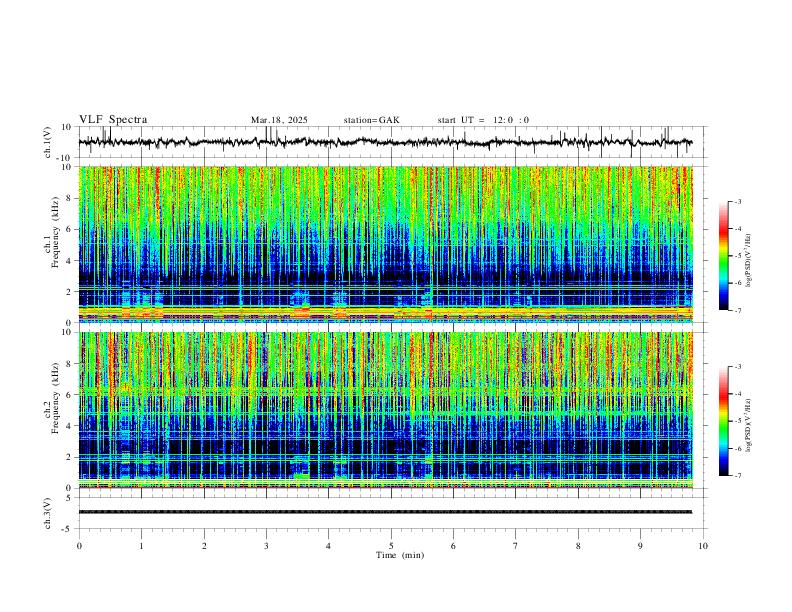Click the "5" tick on time axis
This screenshot has height=612, width=792.
tap(391, 546)
